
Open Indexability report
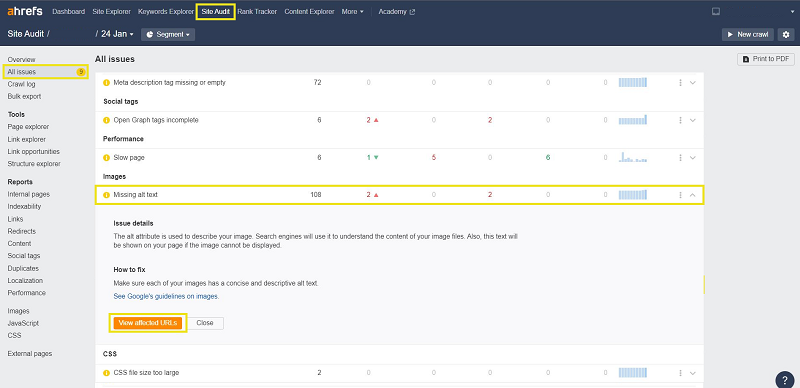[x=24, y=207]
